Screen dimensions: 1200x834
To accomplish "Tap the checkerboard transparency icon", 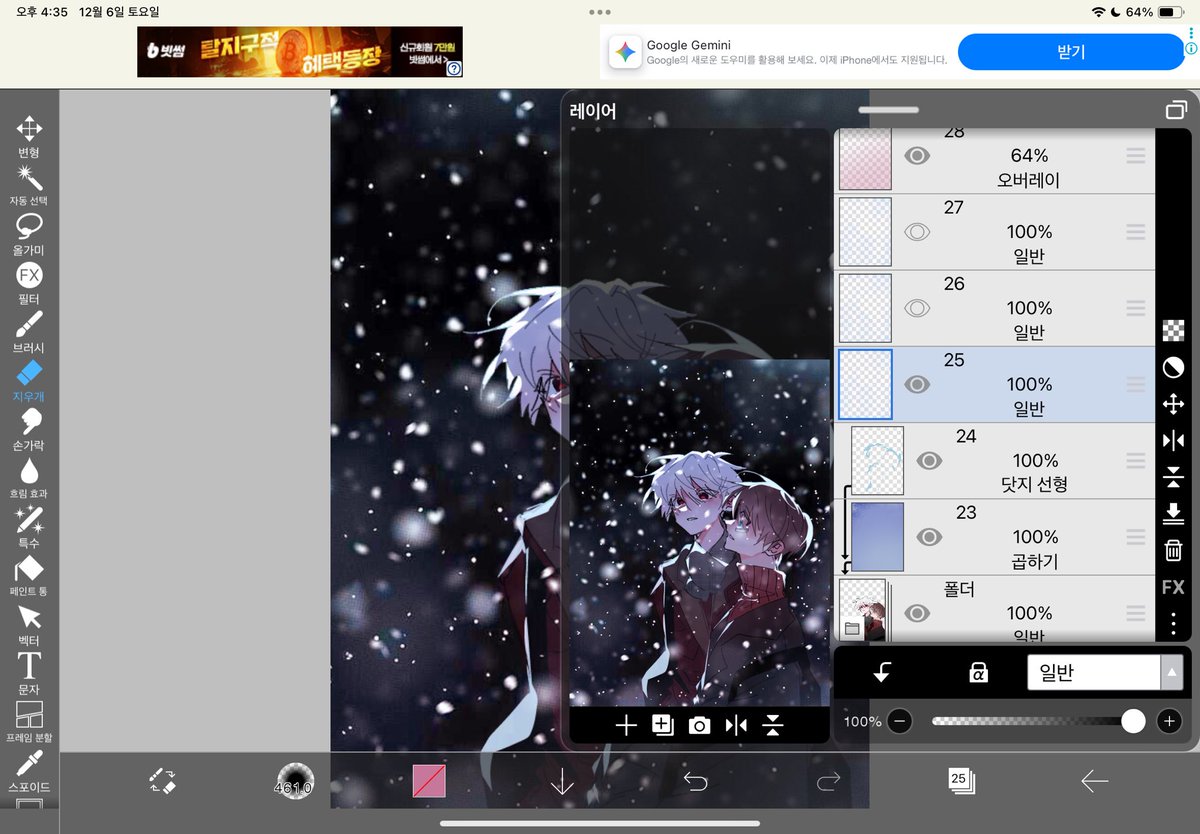I will point(1174,330).
